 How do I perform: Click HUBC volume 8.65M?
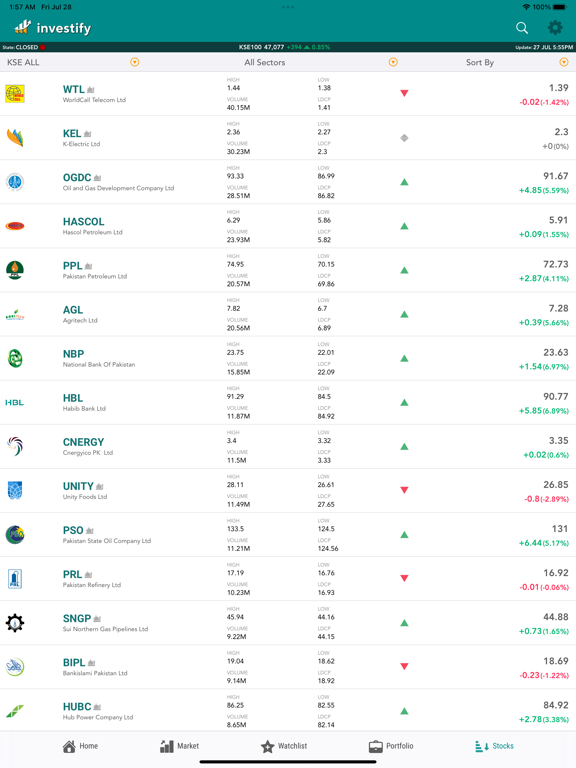237,724
